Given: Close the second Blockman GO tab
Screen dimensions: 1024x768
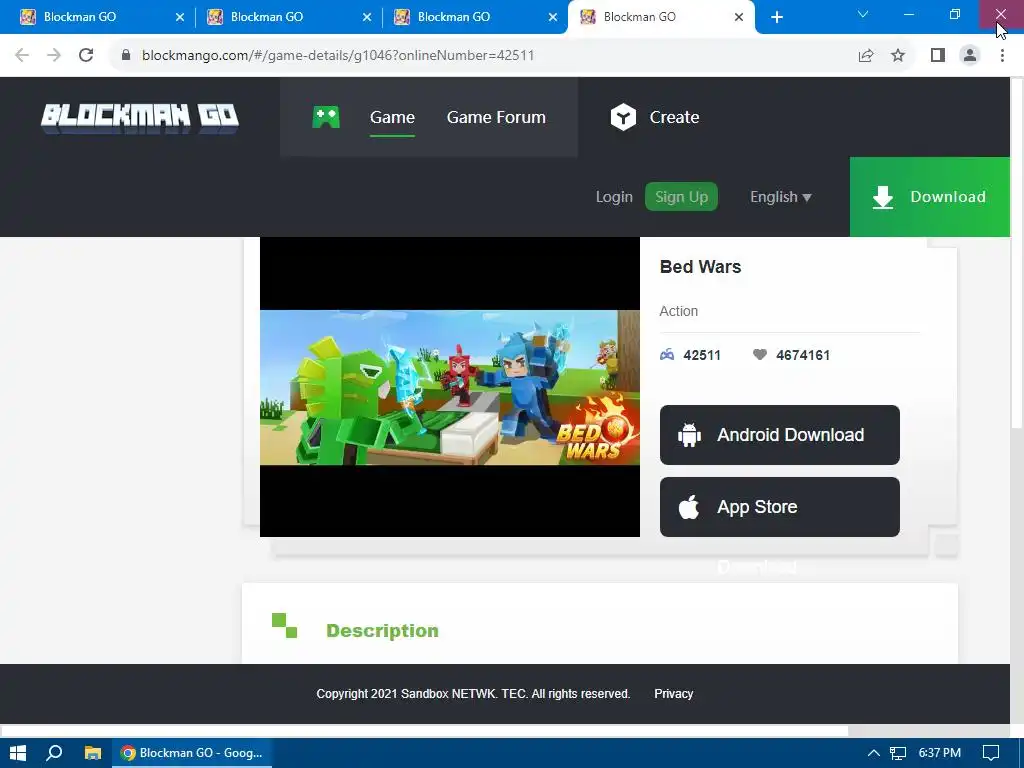Looking at the screenshot, I should coord(366,18).
